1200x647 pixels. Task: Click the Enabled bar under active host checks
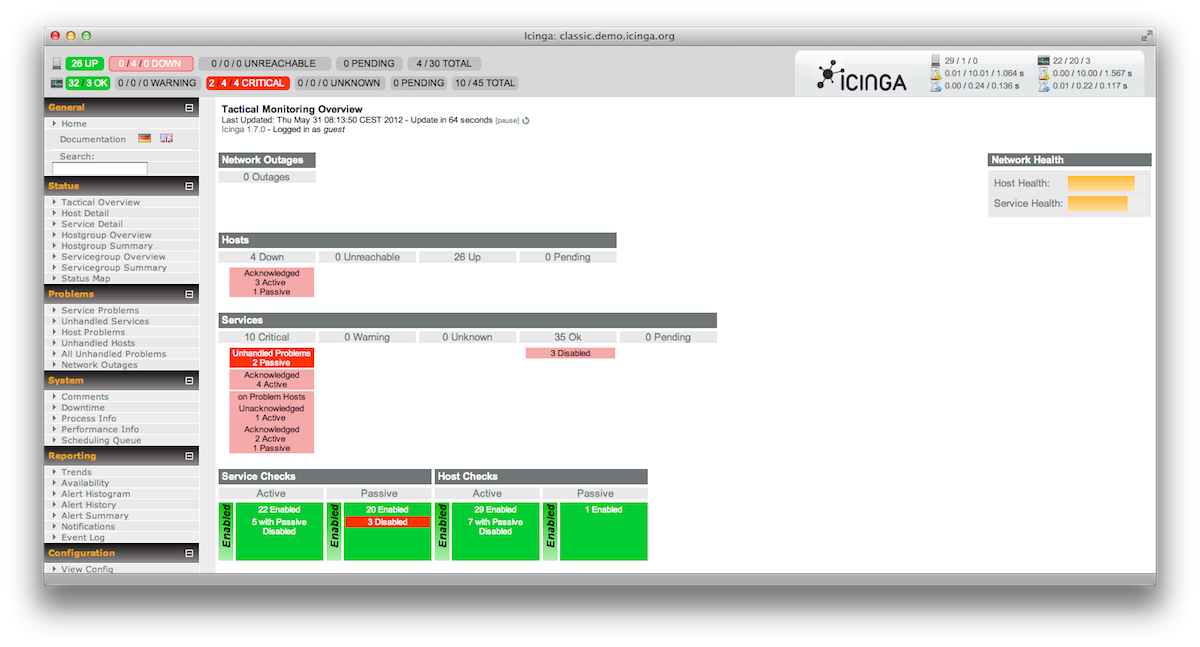point(442,531)
